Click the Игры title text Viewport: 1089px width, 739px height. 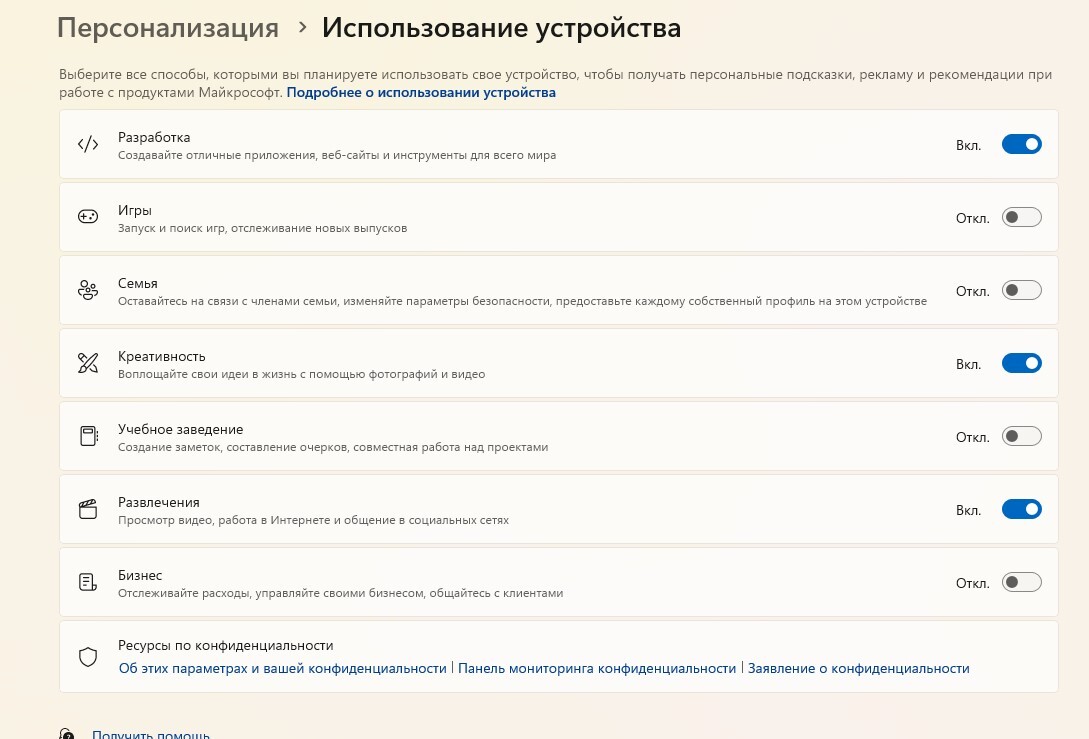(135, 210)
